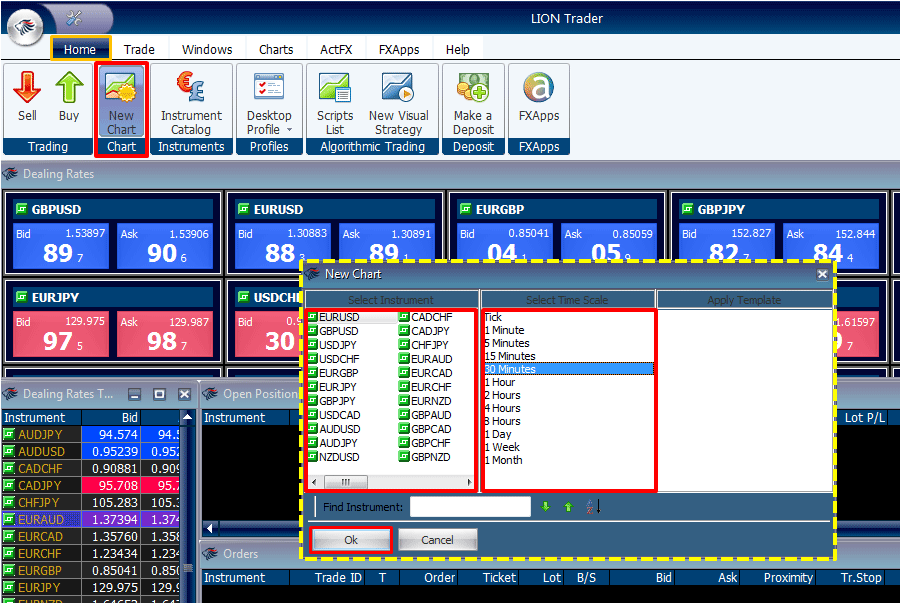Select GBPUSD in the instrument list
This screenshot has height=604, width=900.
pyautogui.click(x=339, y=331)
